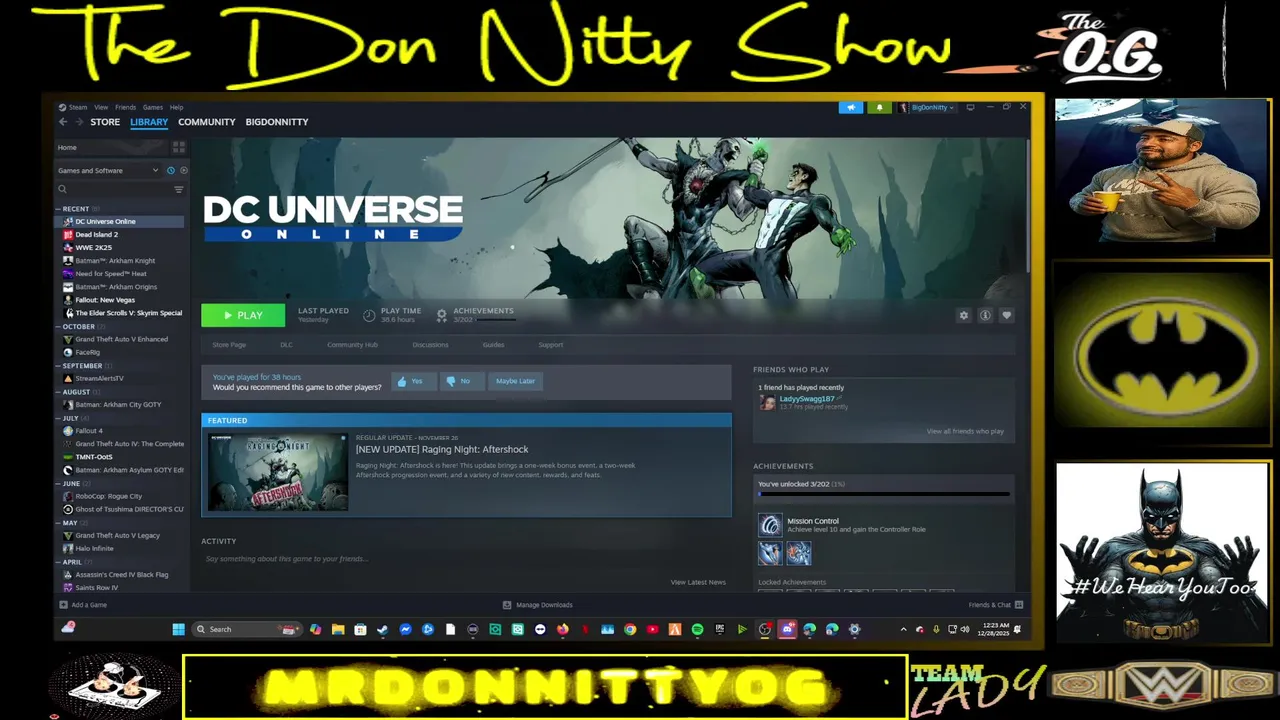Click View all friends who play

pyautogui.click(x=965, y=431)
